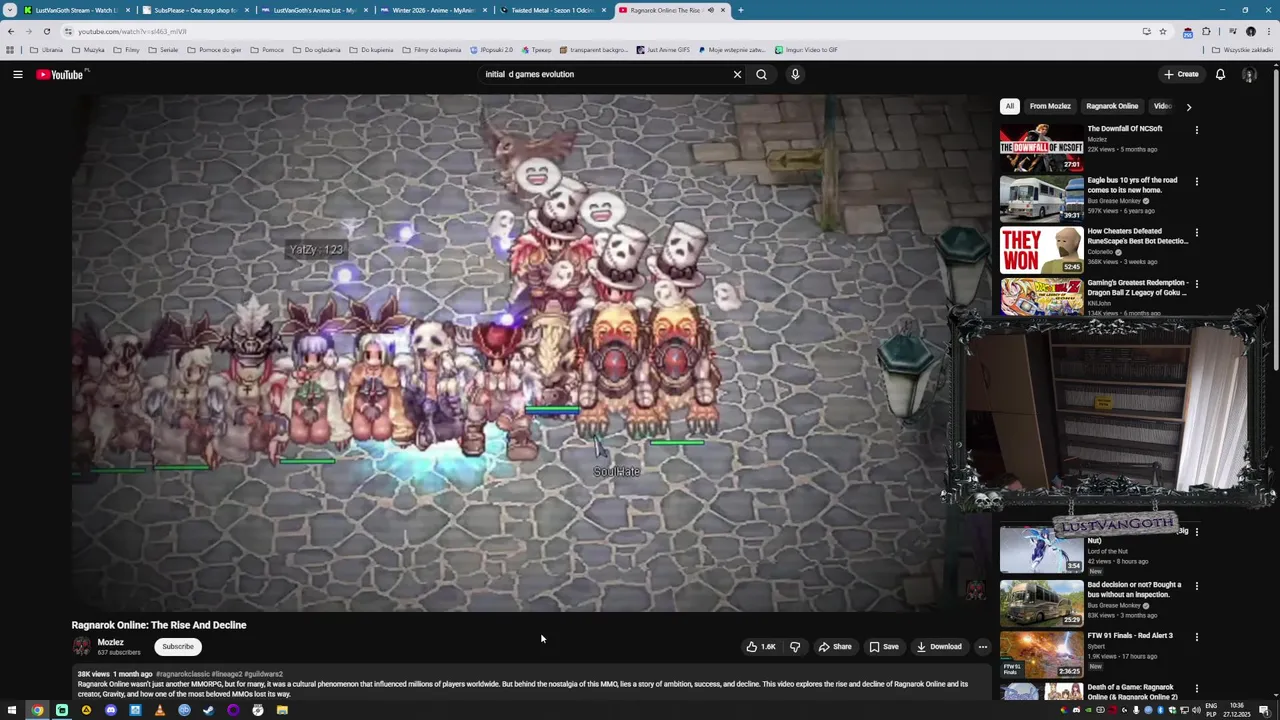Select the All filter chip
The height and width of the screenshot is (720, 1280).
point(1010,106)
